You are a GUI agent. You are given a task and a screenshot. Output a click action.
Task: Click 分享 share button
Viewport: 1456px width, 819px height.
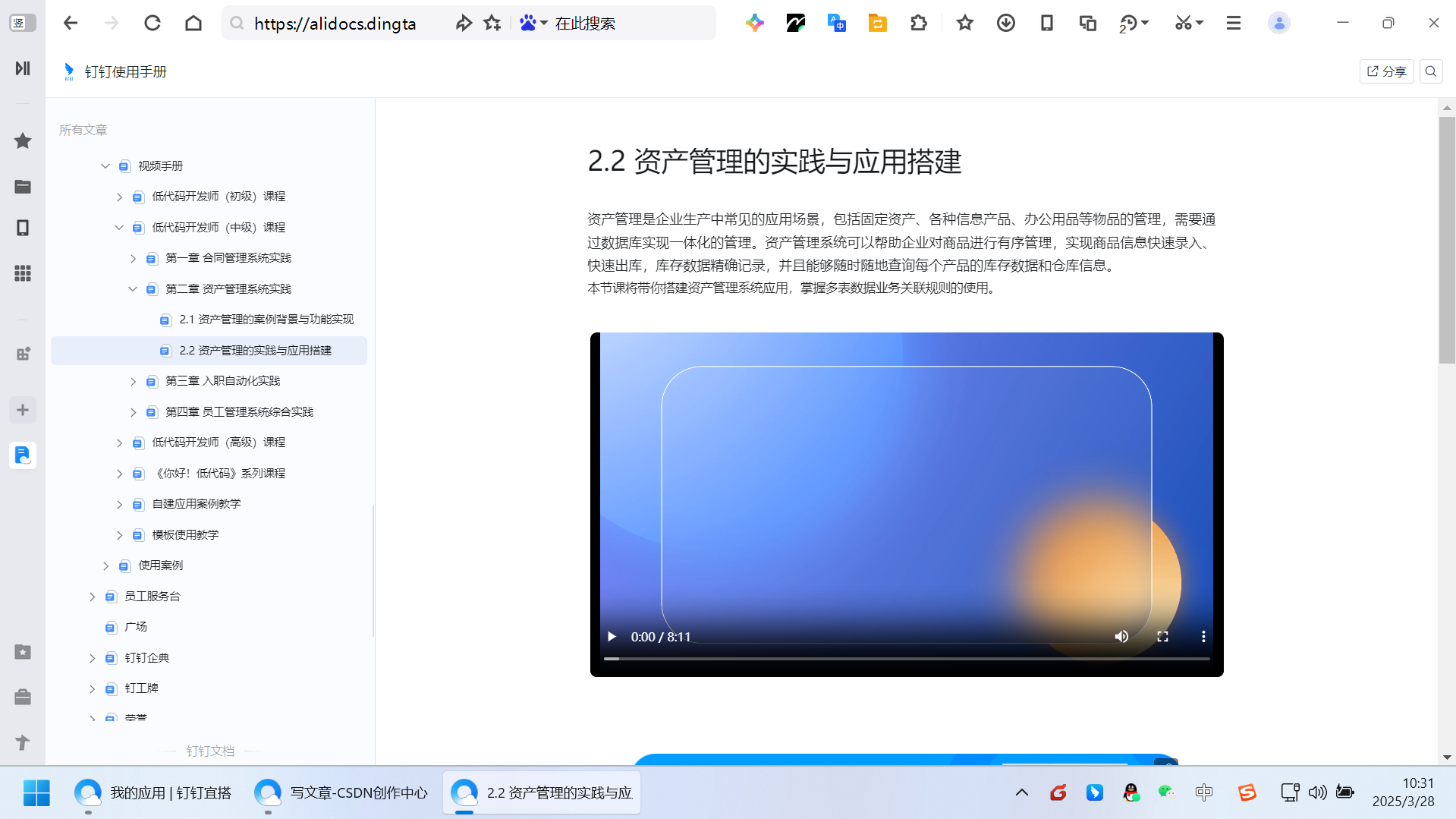click(1387, 71)
